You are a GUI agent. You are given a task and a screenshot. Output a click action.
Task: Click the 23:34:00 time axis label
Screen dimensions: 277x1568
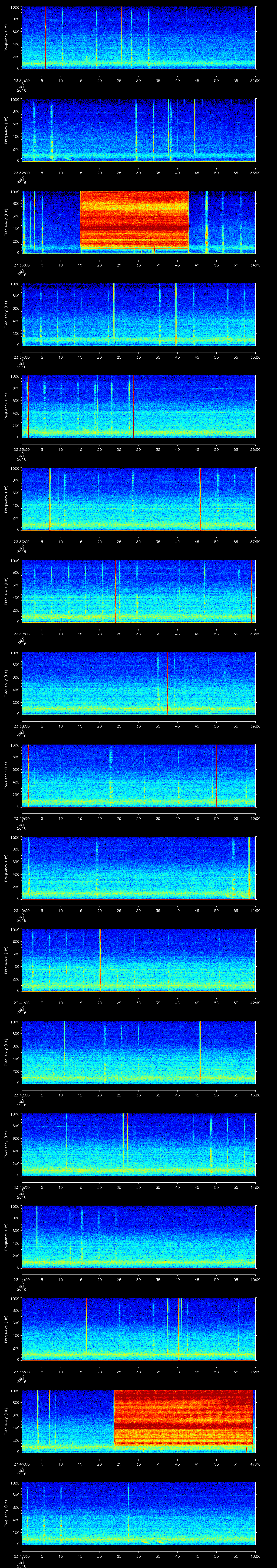click(x=22, y=357)
